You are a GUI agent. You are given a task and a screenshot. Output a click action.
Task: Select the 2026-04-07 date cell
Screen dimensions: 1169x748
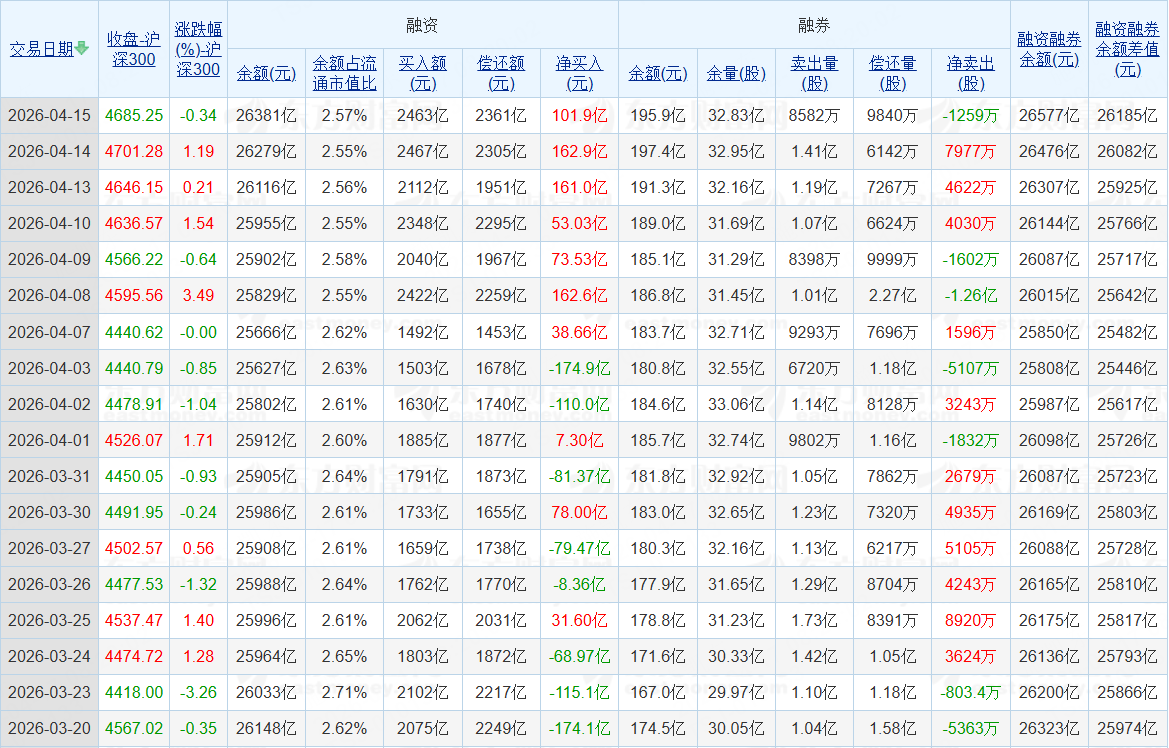(x=49, y=332)
